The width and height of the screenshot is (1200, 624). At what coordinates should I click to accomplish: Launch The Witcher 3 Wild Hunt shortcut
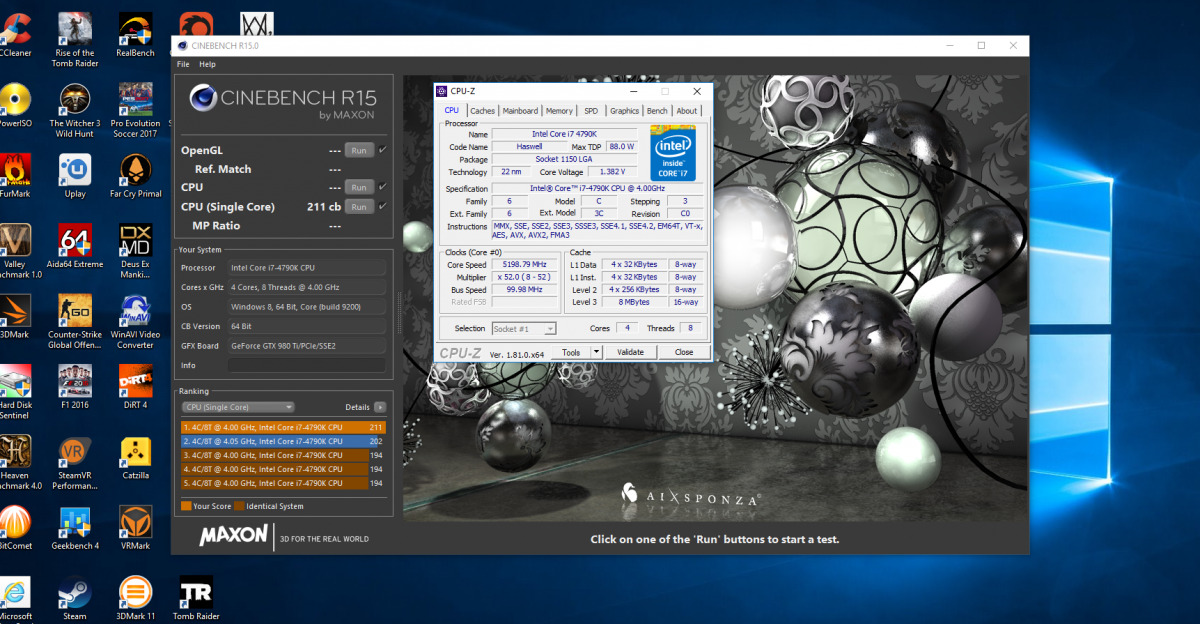click(75, 110)
